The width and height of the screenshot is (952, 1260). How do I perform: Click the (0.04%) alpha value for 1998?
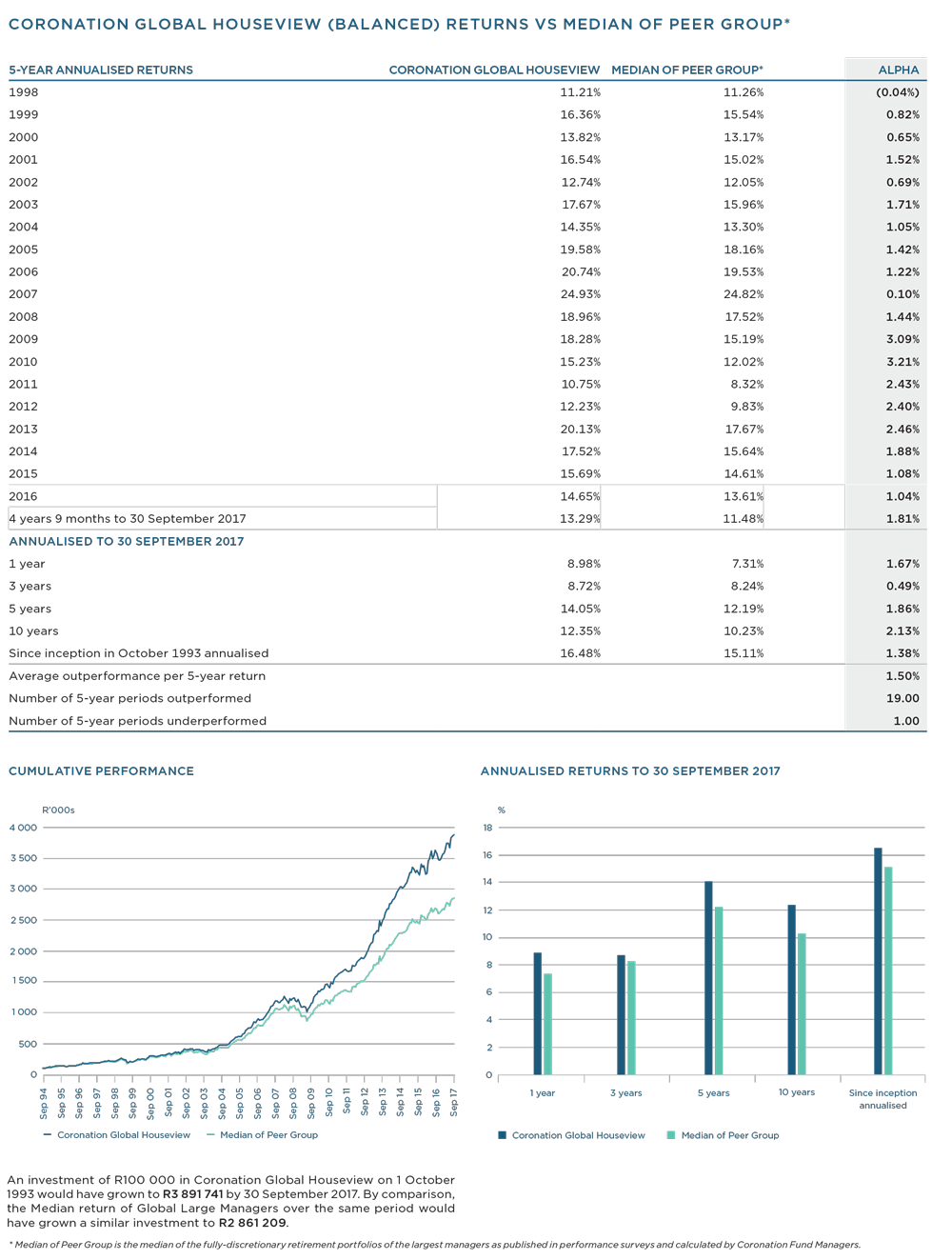click(897, 92)
